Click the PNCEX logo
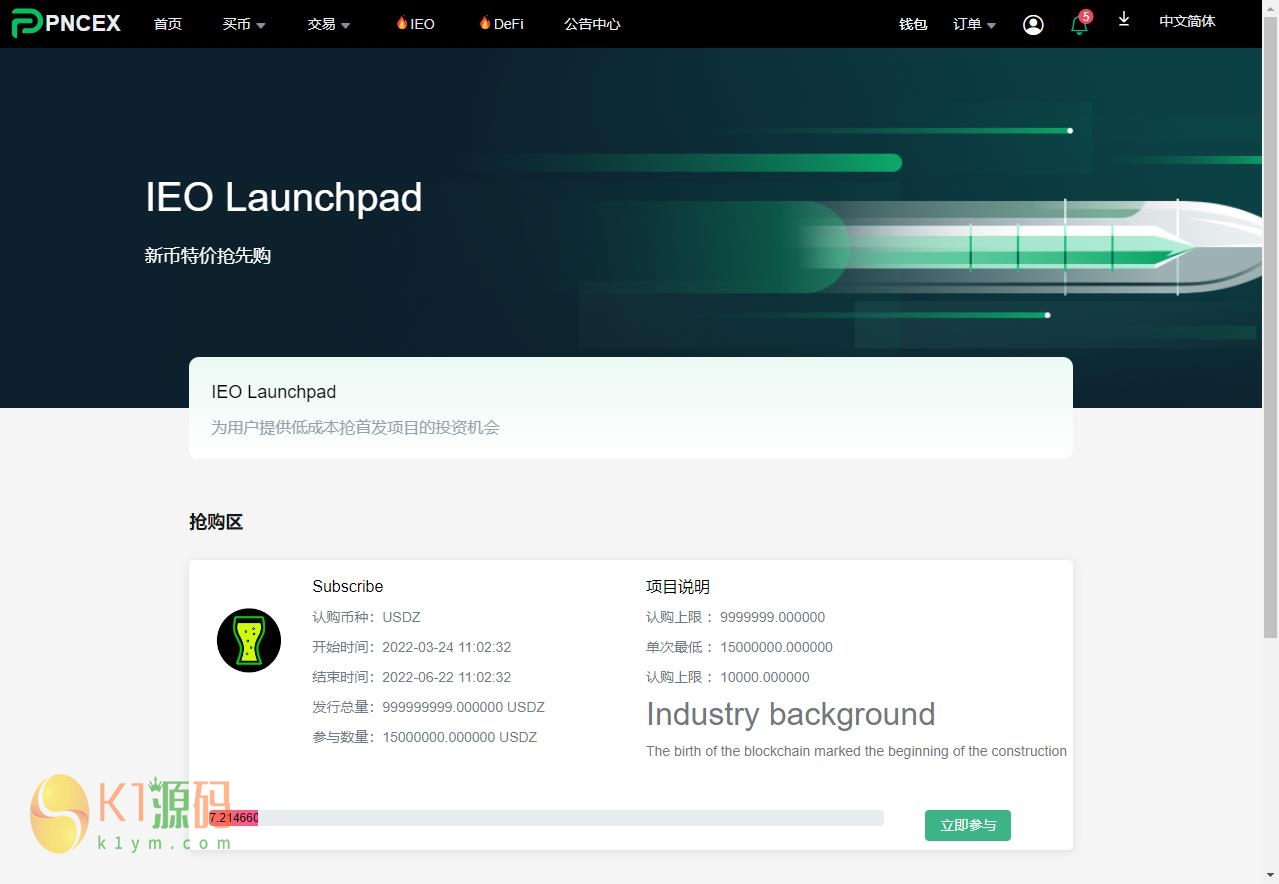The height and width of the screenshot is (884, 1279). (66, 23)
